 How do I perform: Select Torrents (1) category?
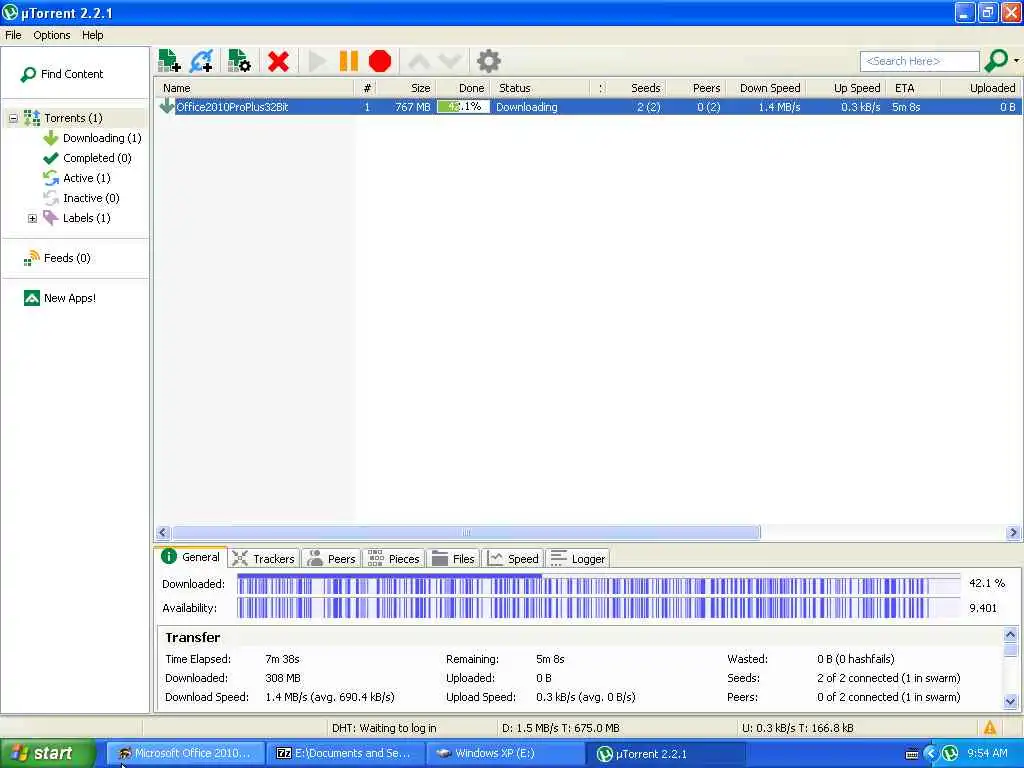tap(73, 118)
